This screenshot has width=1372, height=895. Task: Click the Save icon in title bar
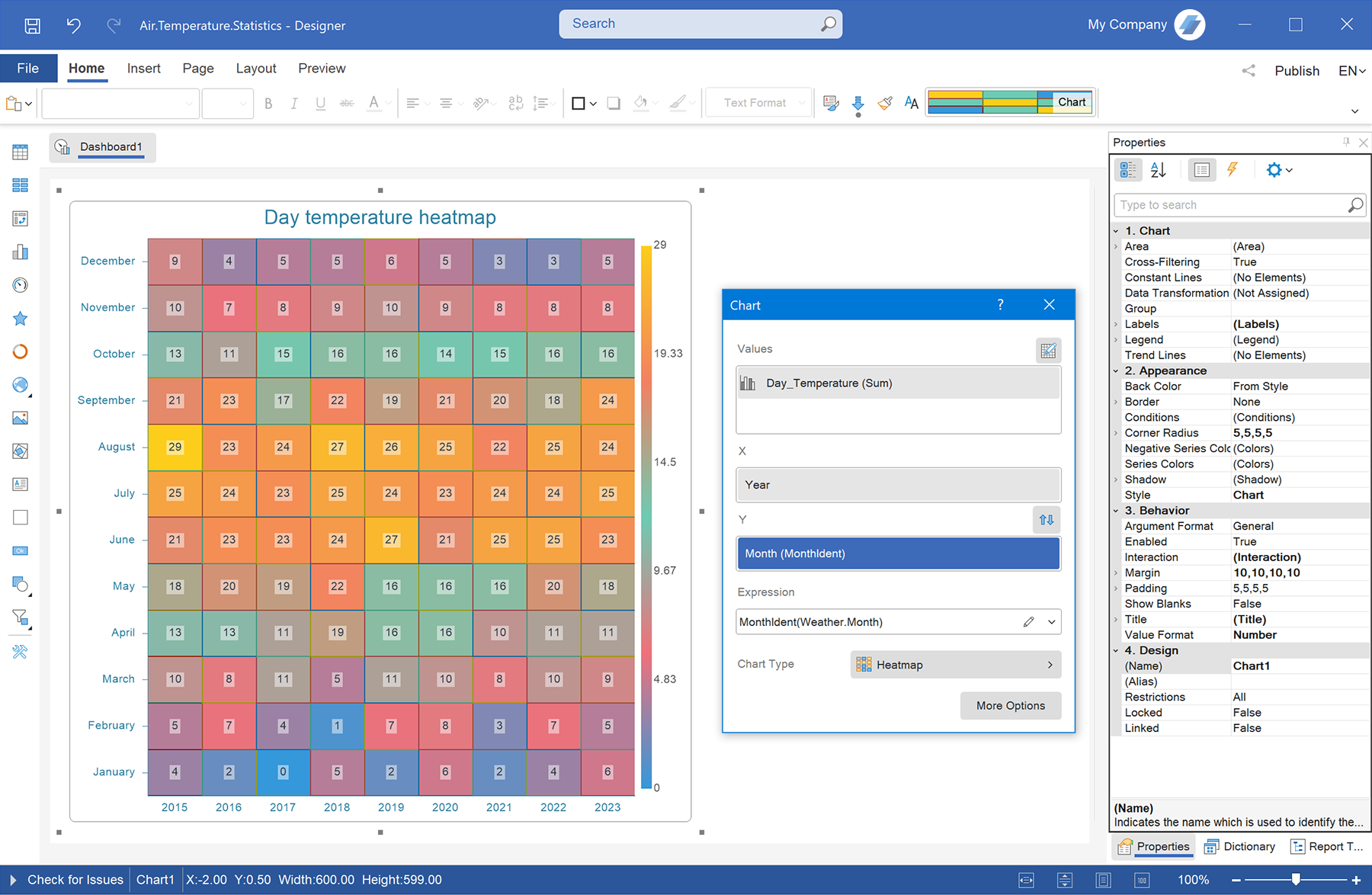click(33, 25)
